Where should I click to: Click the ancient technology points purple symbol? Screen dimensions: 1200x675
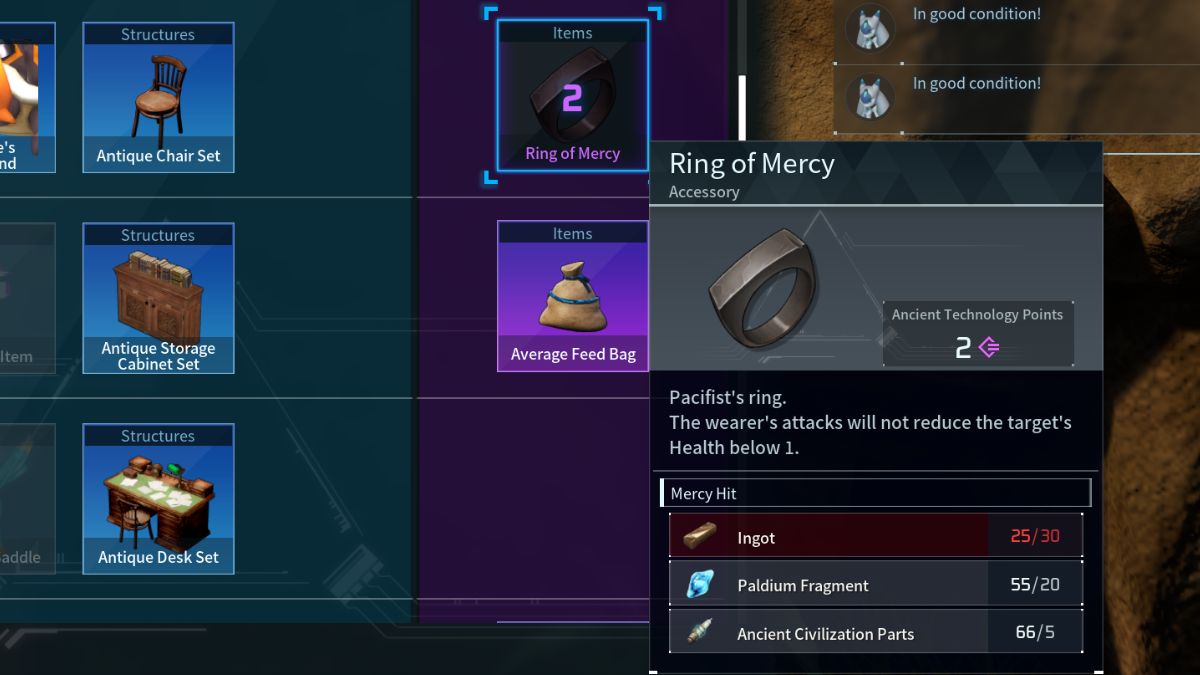point(989,347)
